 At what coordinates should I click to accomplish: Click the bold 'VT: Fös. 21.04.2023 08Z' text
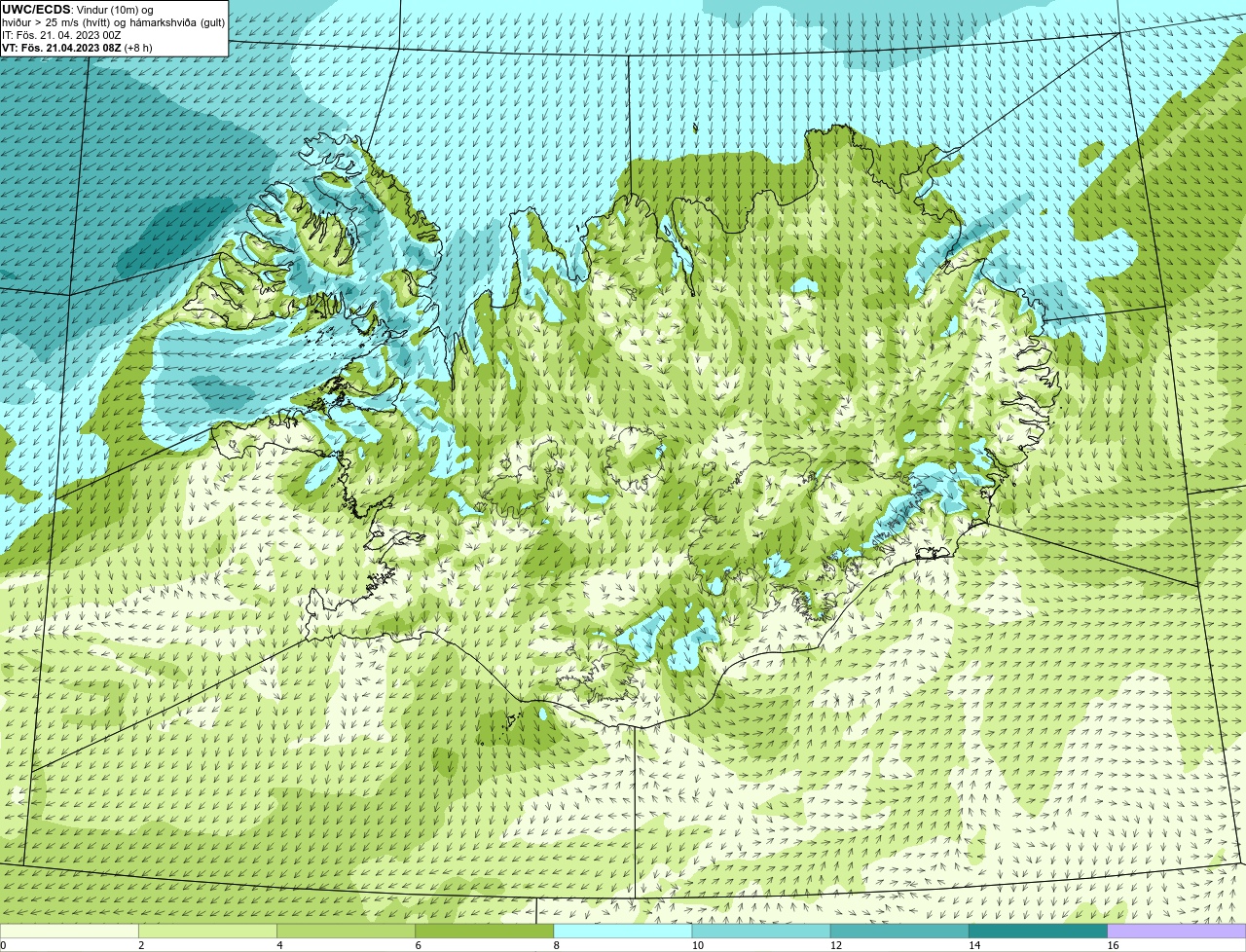[x=61, y=48]
